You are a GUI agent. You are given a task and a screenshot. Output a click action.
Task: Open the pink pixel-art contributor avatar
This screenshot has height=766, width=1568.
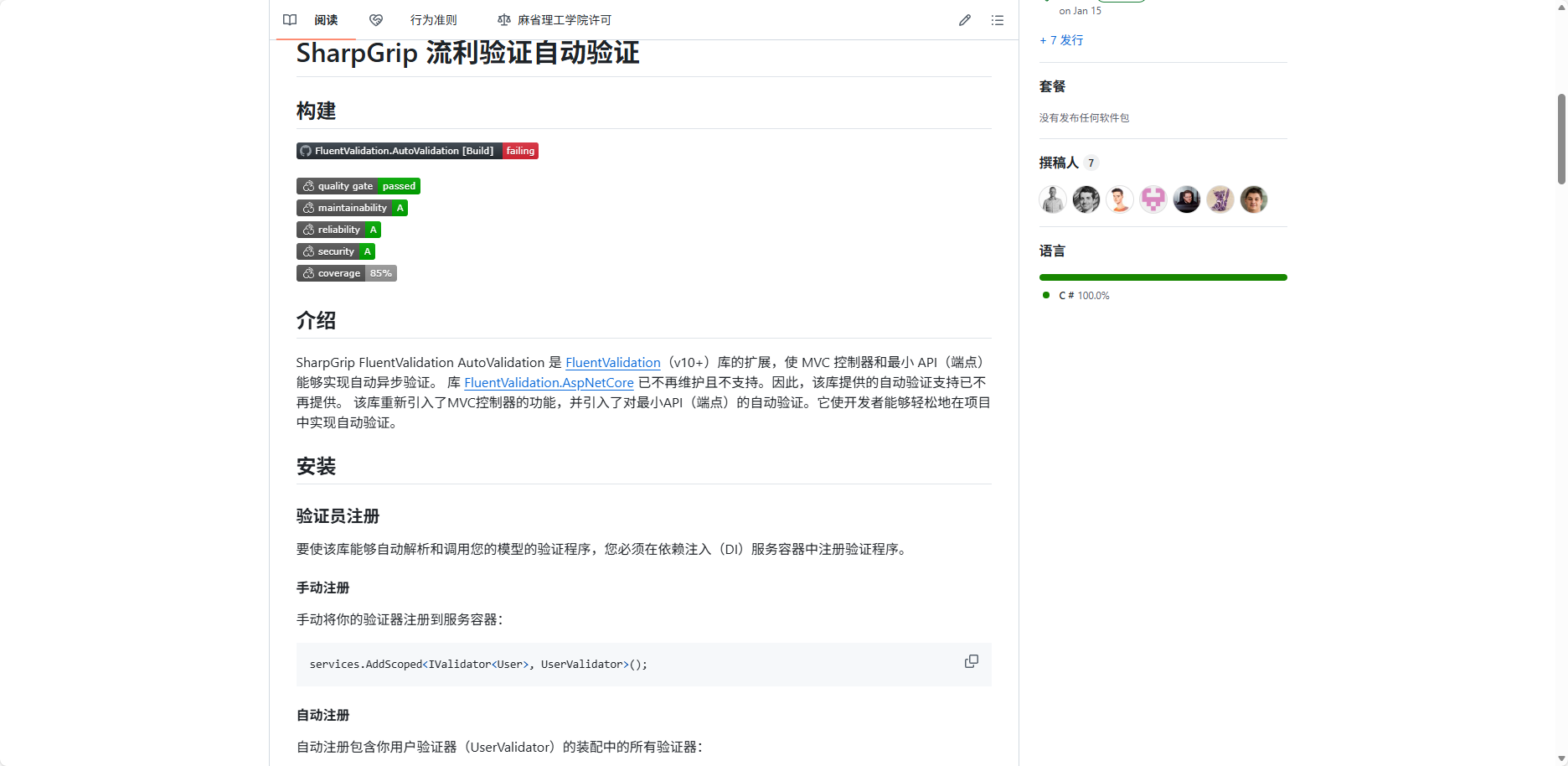tap(1153, 199)
